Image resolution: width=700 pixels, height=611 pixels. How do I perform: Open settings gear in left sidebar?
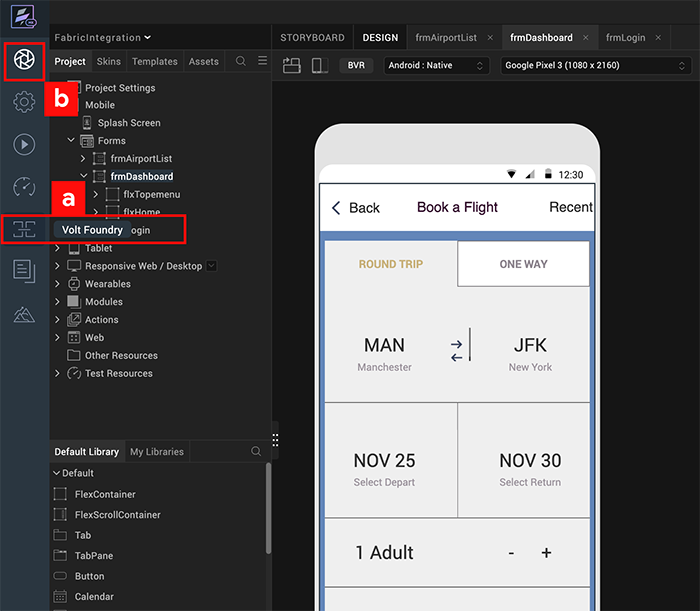24,102
